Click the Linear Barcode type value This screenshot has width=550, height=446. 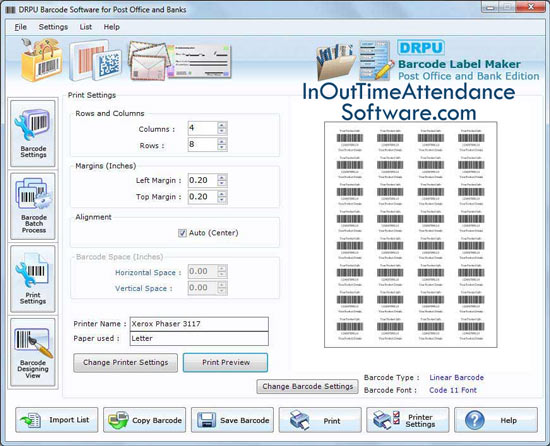457,378
